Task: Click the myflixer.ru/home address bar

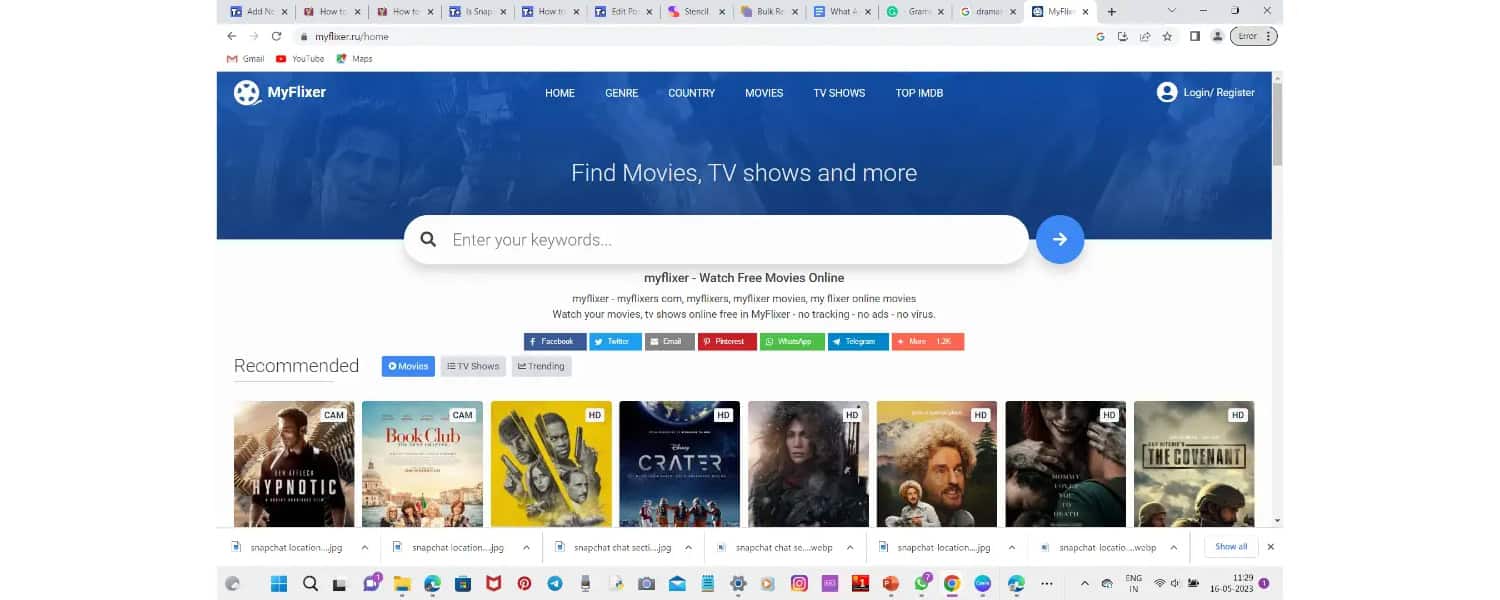Action: click(690, 36)
